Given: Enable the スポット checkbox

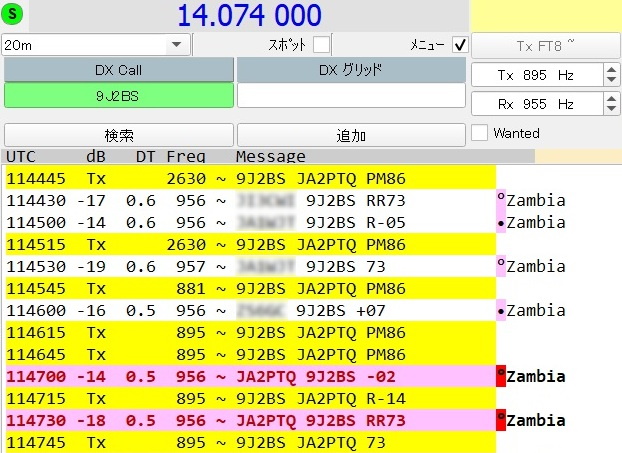Looking at the screenshot, I should click(321, 44).
